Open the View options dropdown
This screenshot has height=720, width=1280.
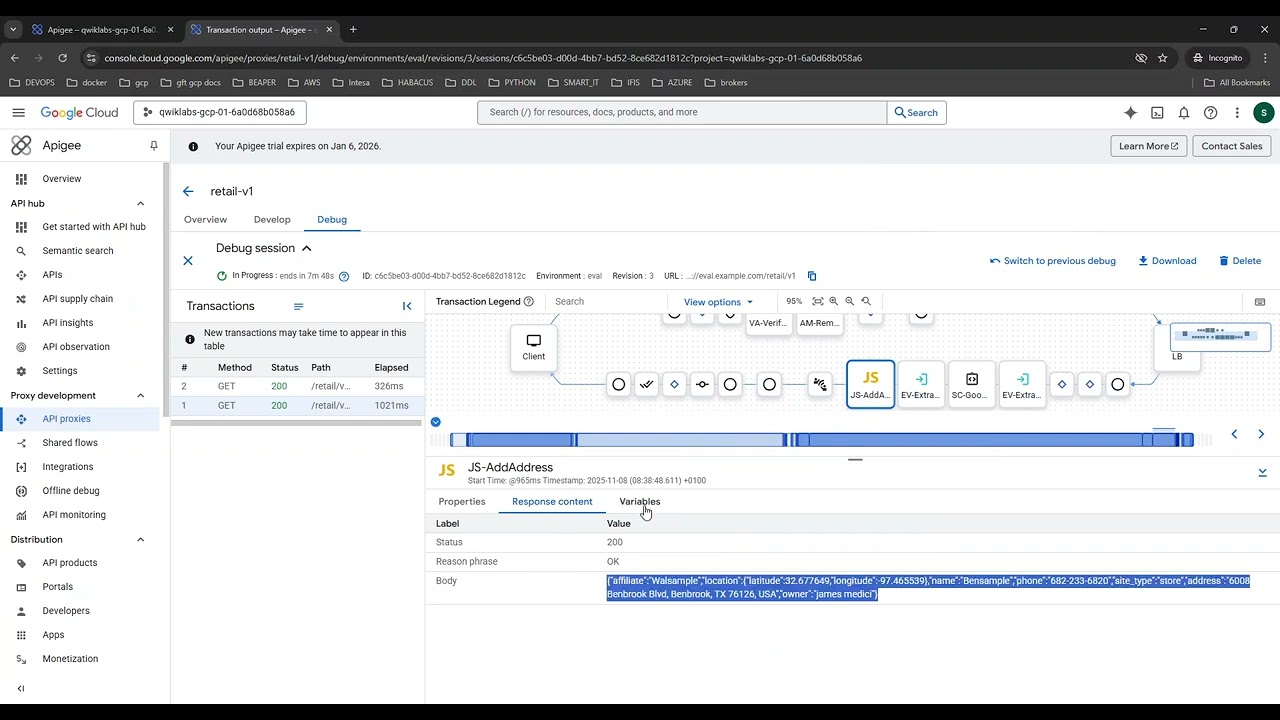click(718, 302)
